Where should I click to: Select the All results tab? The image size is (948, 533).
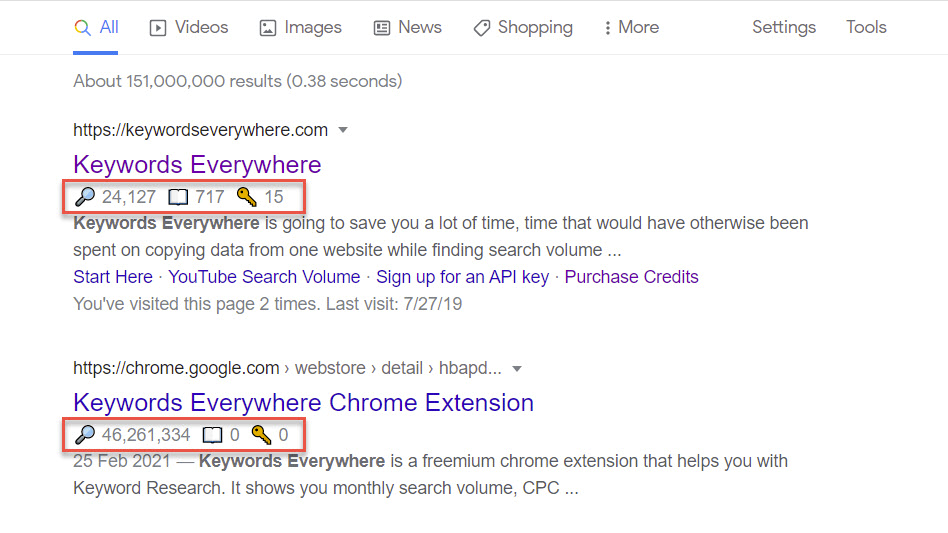(x=97, y=28)
